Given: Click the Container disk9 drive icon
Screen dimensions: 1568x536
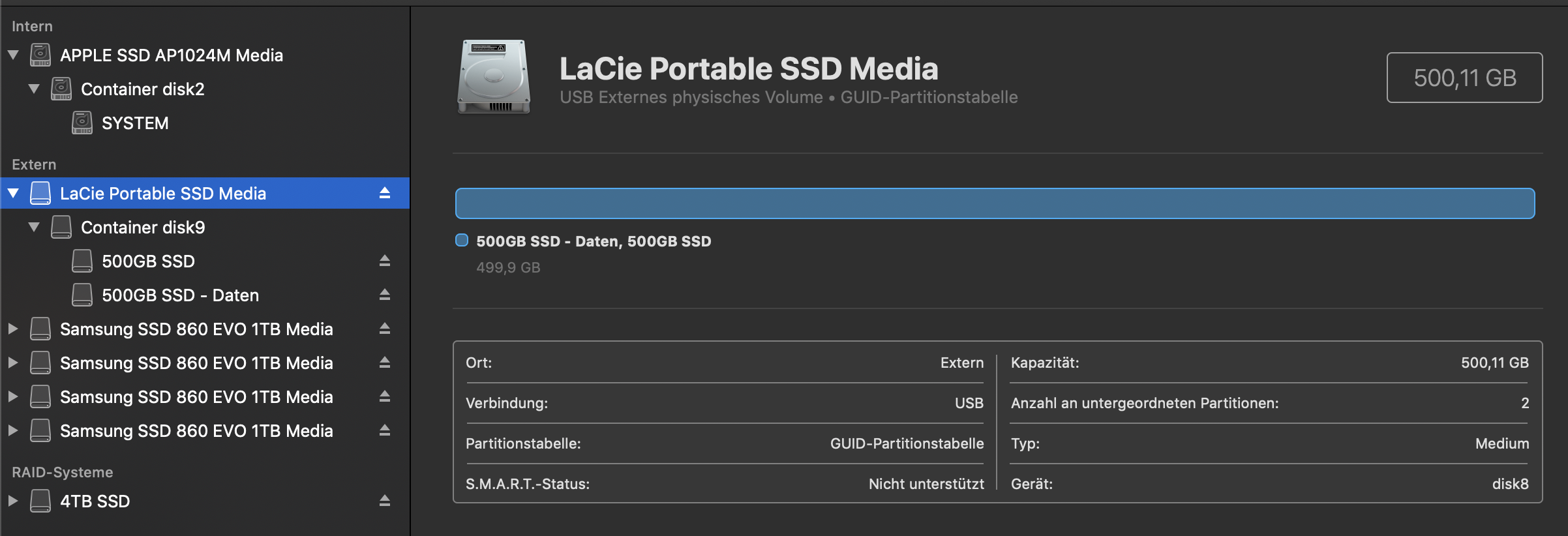Looking at the screenshot, I should 61,227.
